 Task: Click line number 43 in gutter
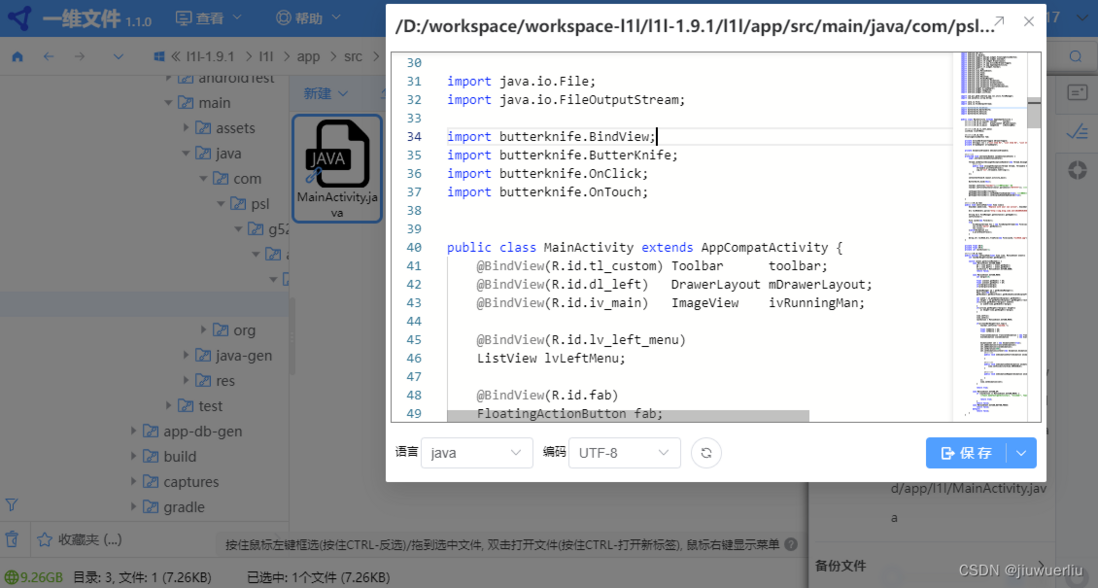(x=414, y=302)
